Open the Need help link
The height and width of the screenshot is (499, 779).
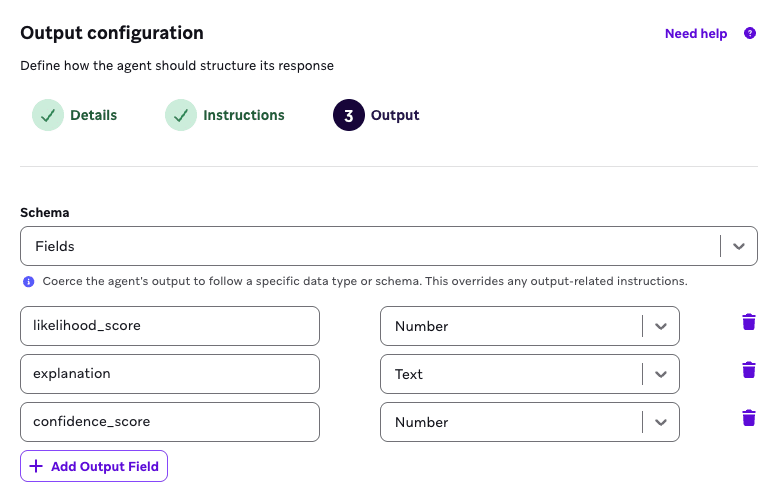695,34
